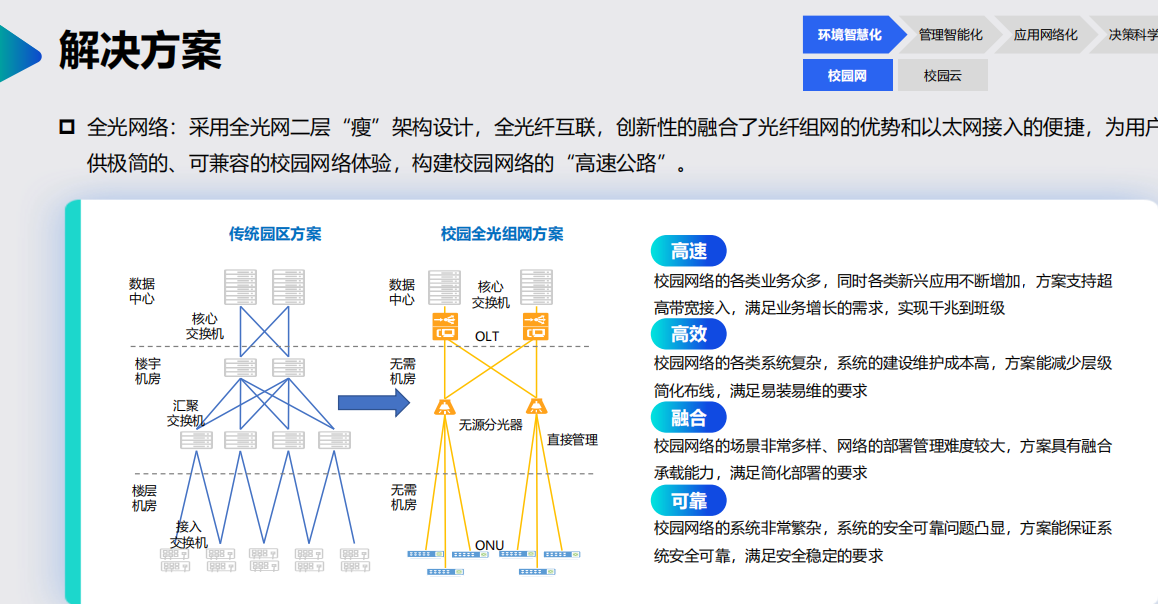Click the blue arrow between the two schemes
The width and height of the screenshot is (1158, 604).
click(374, 402)
